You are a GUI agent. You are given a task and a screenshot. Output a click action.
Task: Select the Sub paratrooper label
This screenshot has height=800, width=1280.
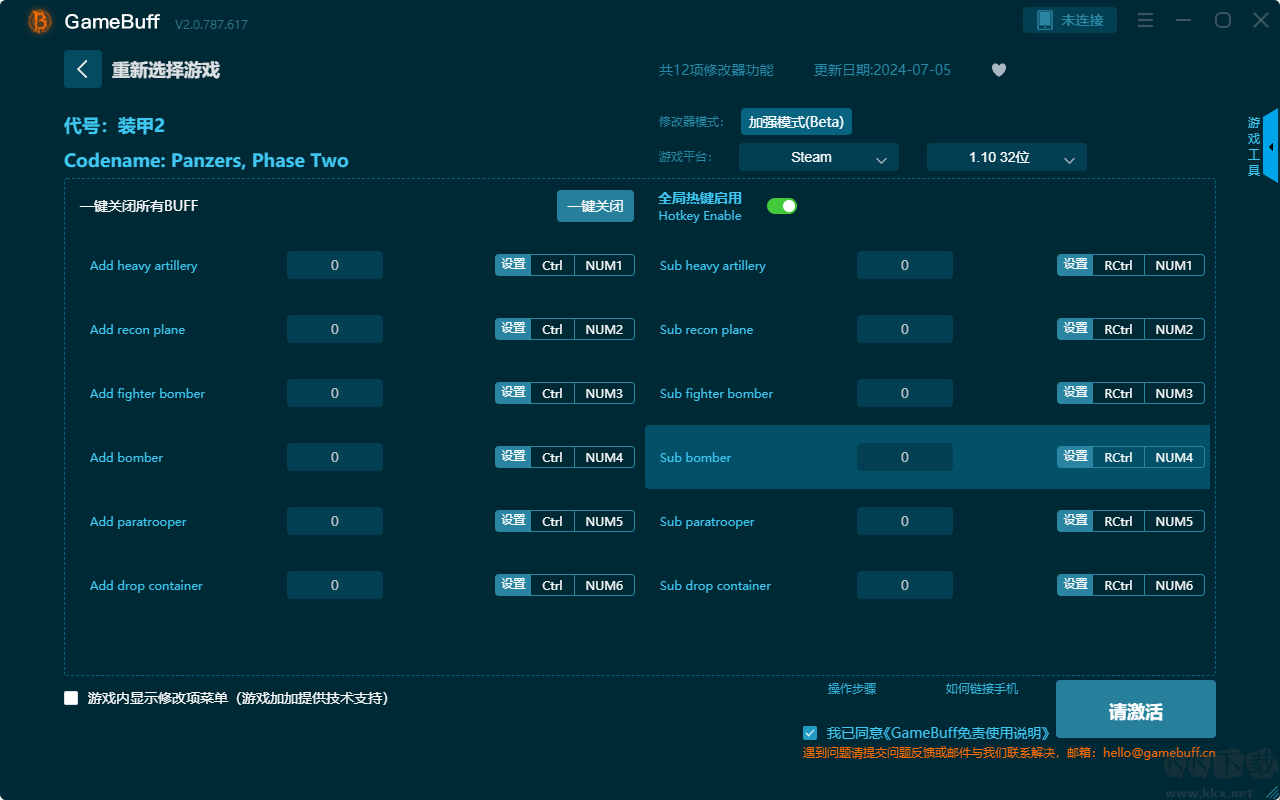coord(707,521)
